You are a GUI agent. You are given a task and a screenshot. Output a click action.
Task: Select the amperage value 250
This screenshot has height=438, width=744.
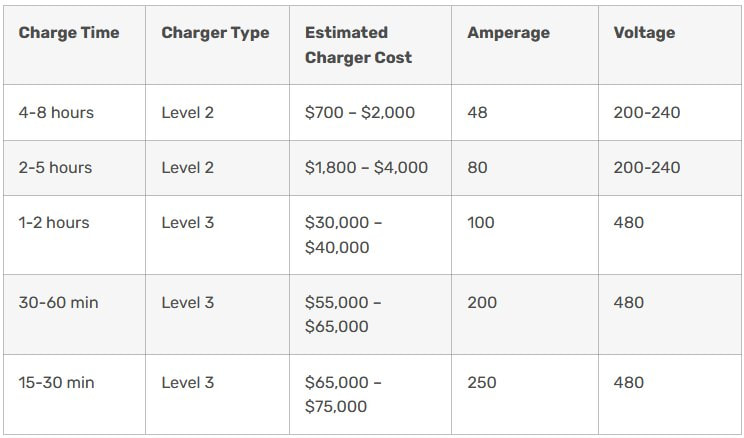tap(482, 382)
